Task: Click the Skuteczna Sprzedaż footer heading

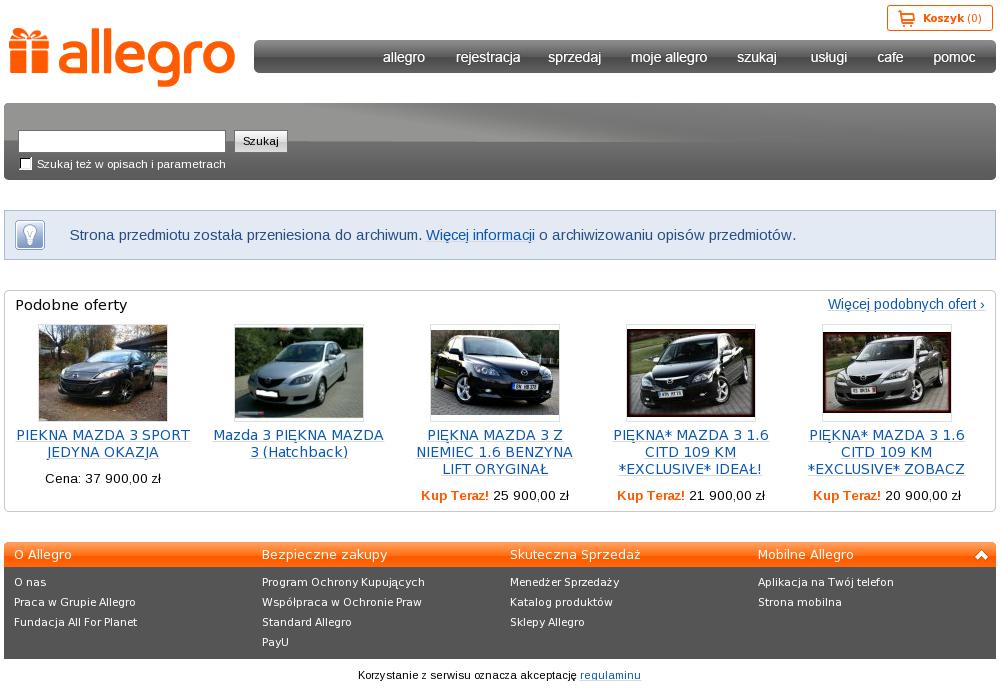Action: [x=575, y=555]
